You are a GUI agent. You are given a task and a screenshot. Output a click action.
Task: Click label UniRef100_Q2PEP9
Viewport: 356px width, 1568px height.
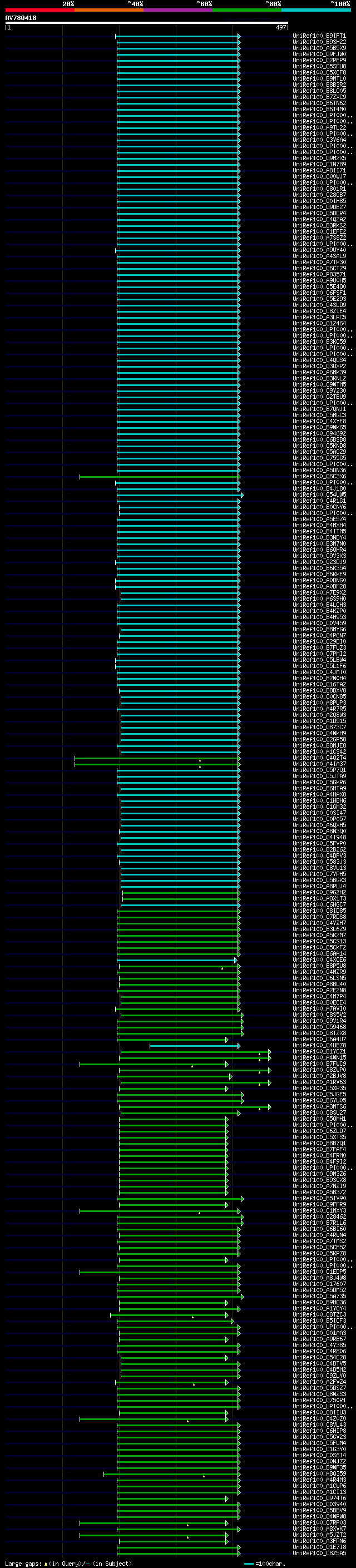pyautogui.click(x=319, y=60)
